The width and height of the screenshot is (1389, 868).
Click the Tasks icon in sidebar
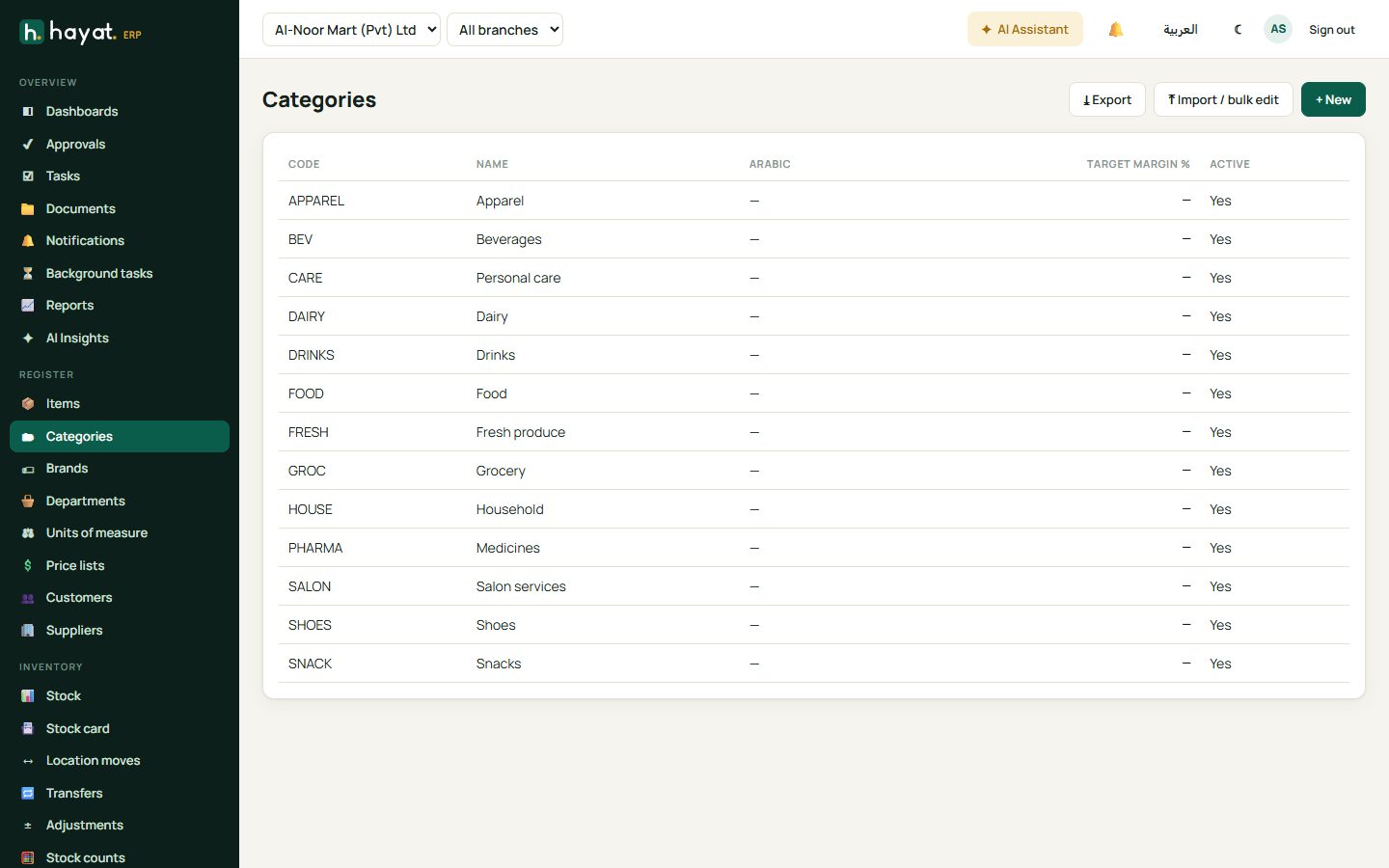(28, 176)
